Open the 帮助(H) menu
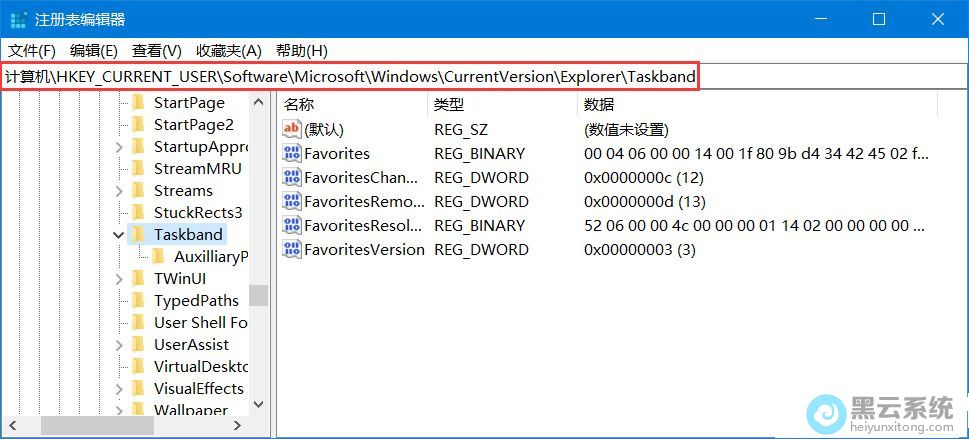969x439 pixels. click(301, 50)
